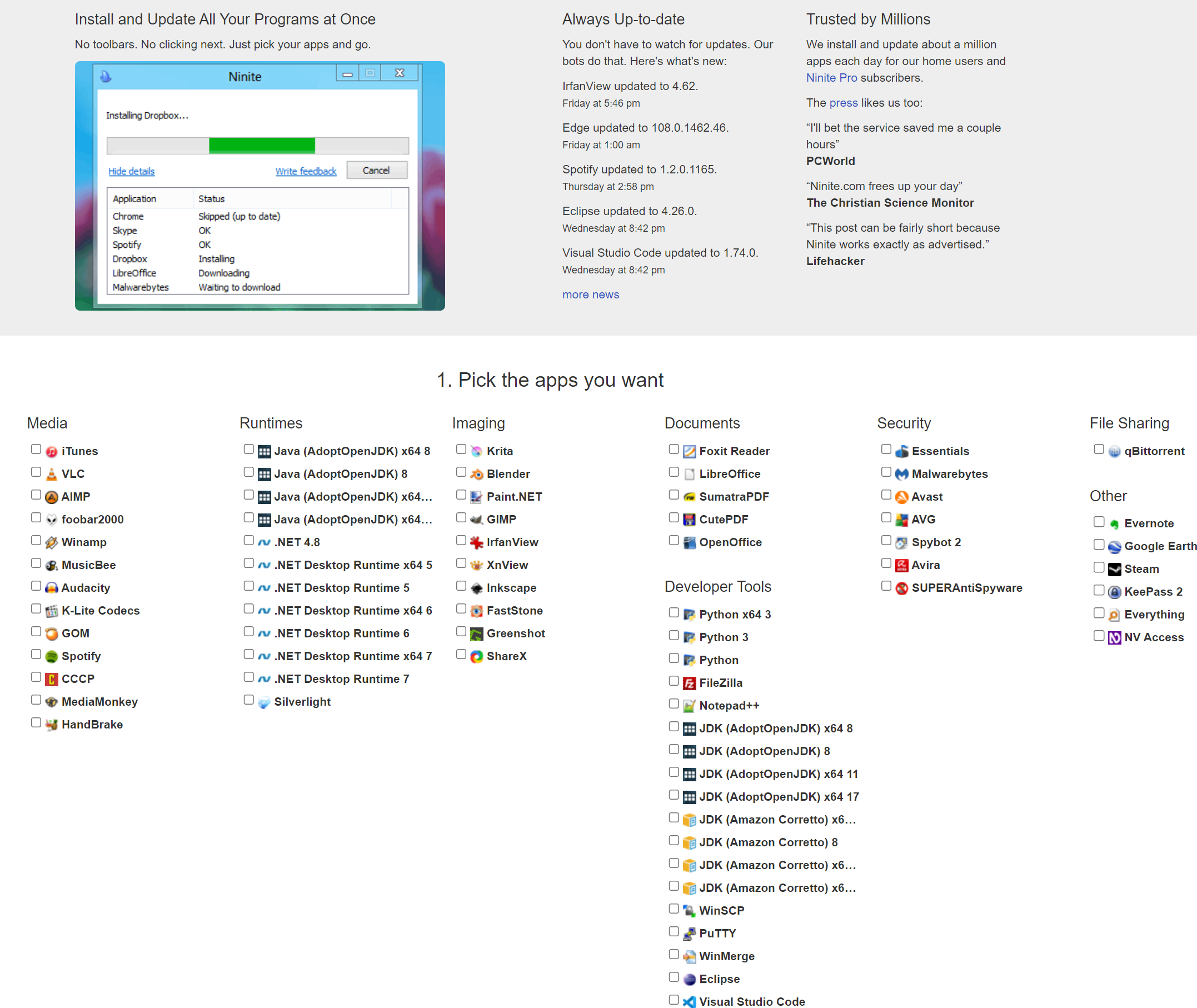
Task: Tick the NV Access checkbox
Action: pyautogui.click(x=1099, y=636)
